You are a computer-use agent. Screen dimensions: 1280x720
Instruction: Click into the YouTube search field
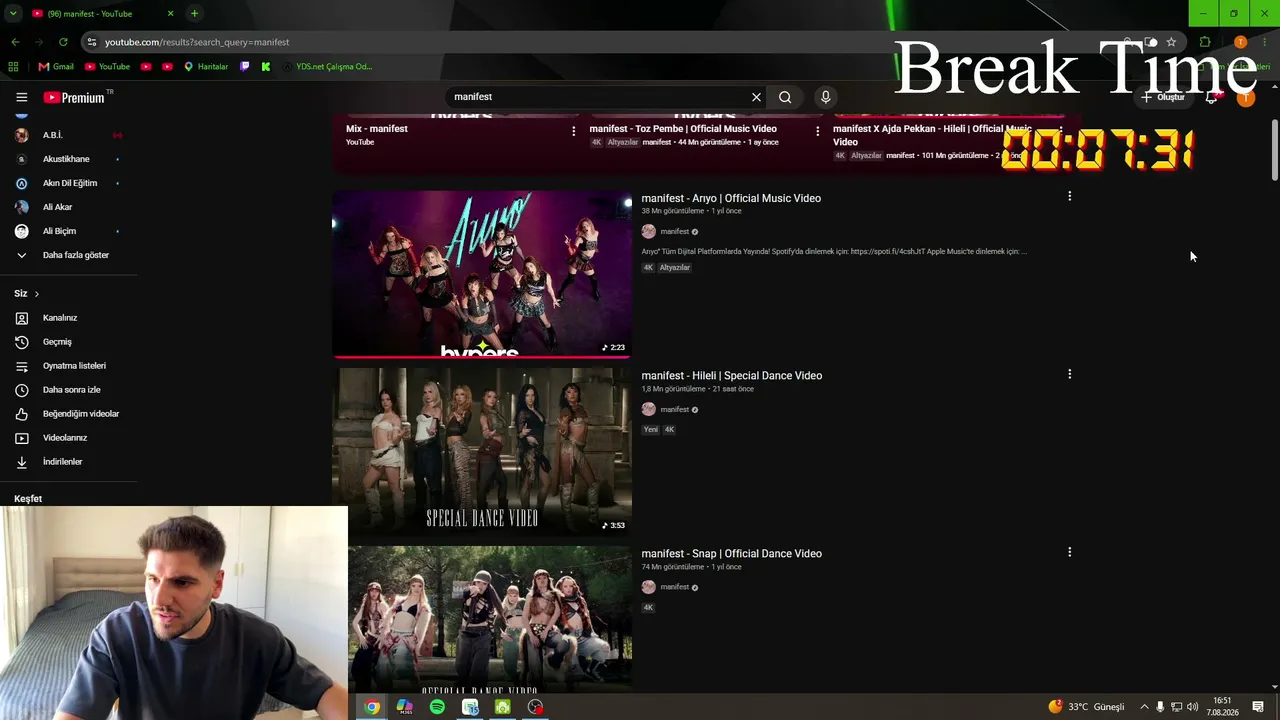[598, 97]
